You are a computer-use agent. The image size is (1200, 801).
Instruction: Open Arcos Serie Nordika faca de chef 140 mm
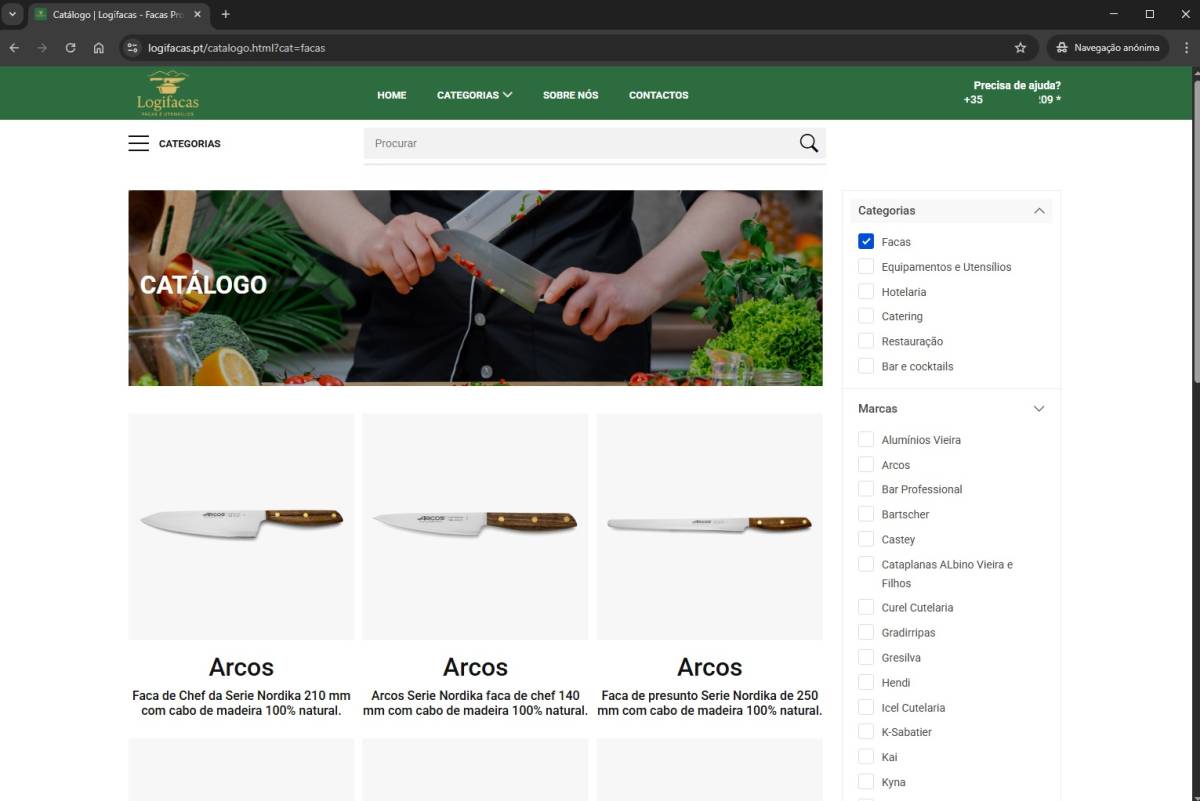[x=475, y=703]
